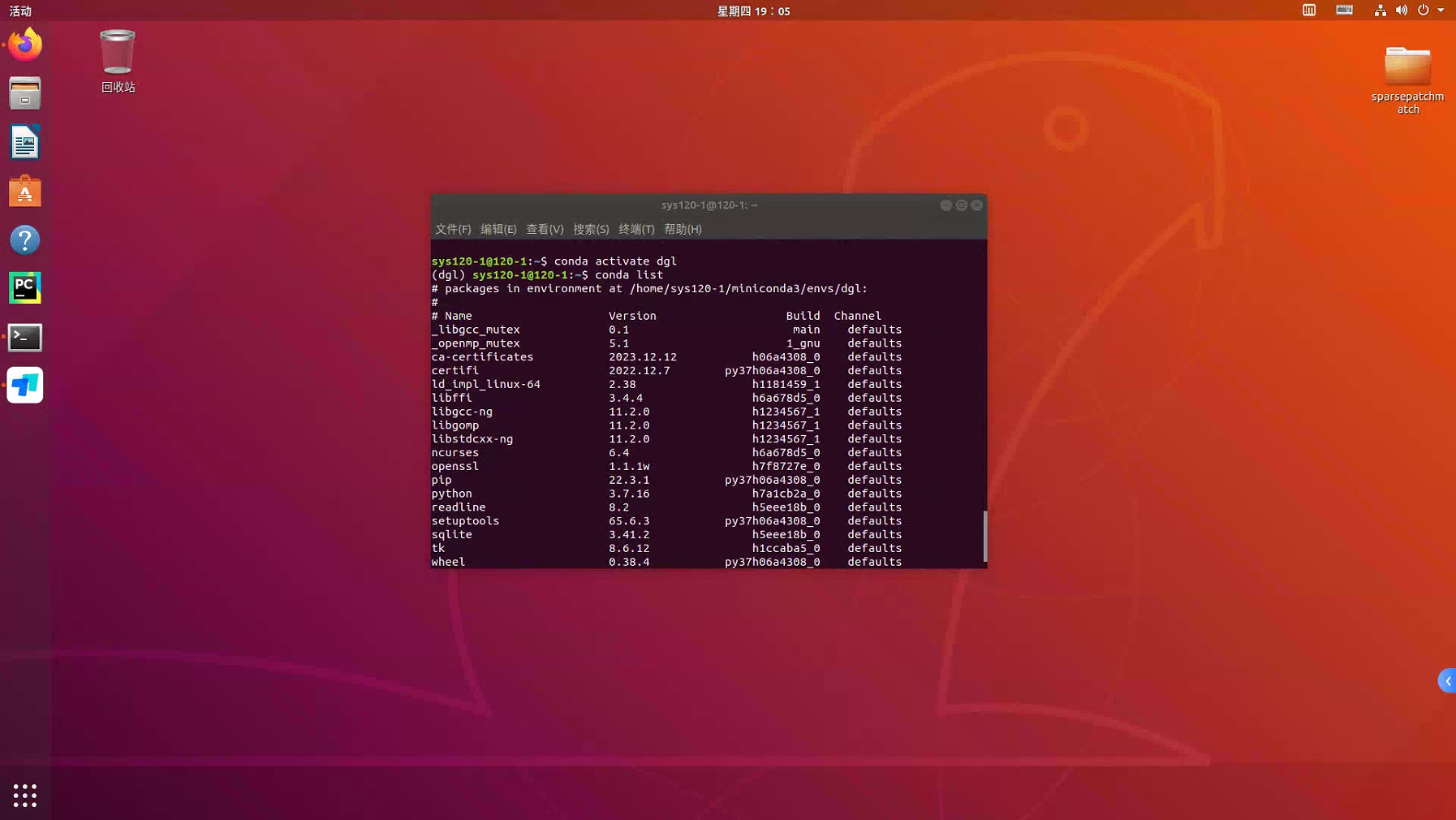Viewport: 1456px width, 820px height.
Task: Click the 'conda activate dgl' command text
Action: 615,261
